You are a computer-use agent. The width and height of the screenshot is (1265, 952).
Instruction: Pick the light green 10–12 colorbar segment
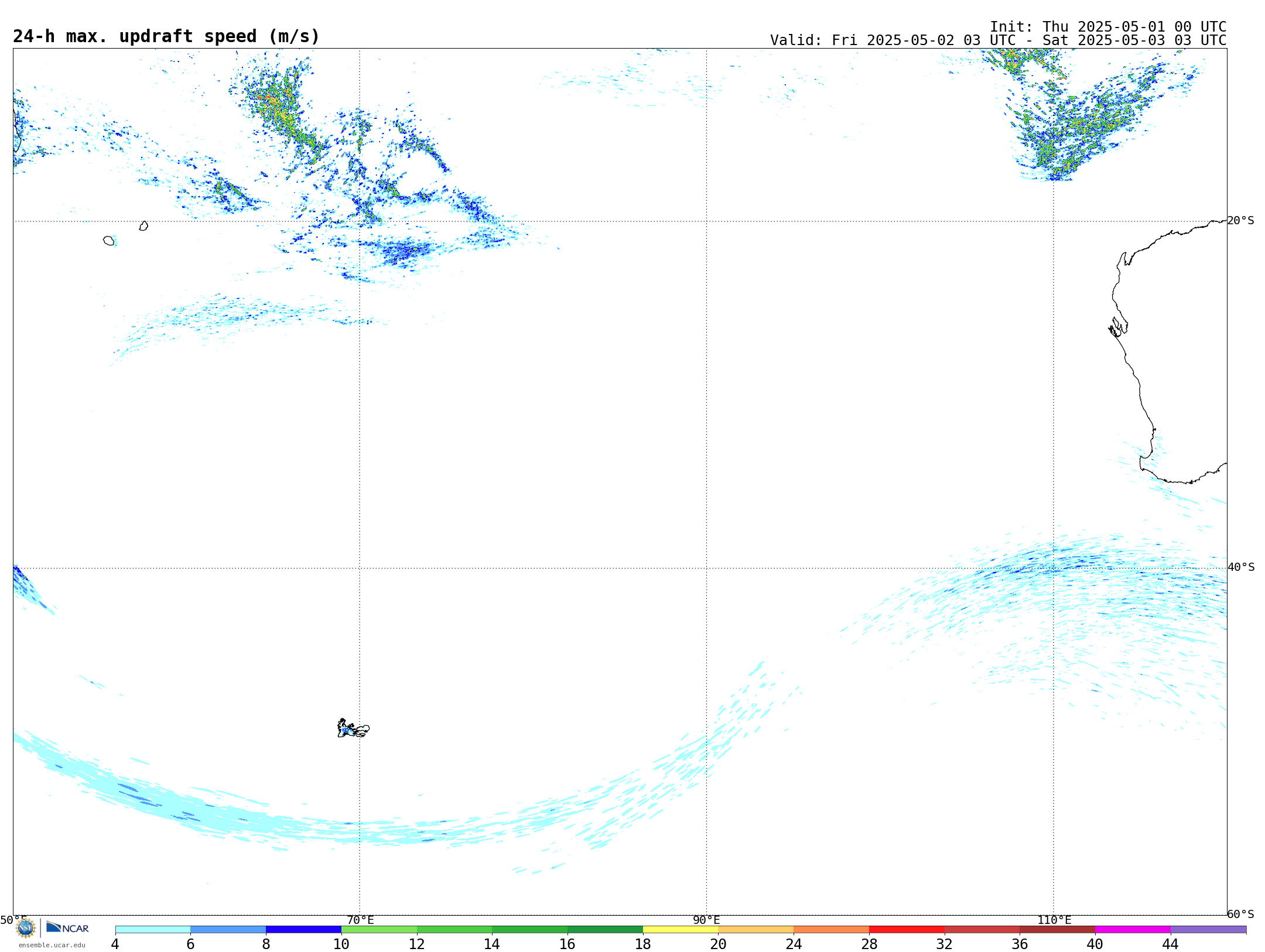tap(379, 930)
